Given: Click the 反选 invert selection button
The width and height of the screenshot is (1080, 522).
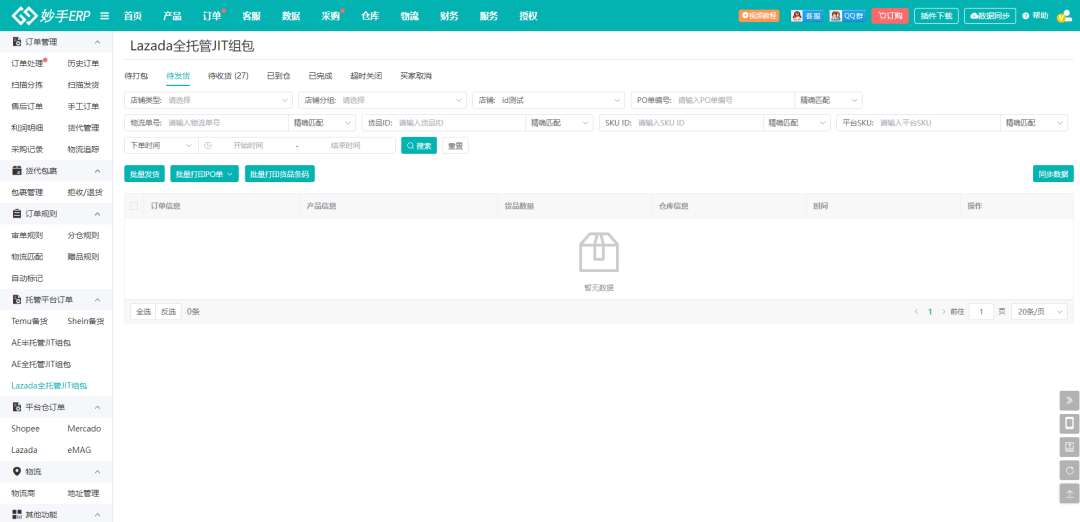Looking at the screenshot, I should [x=169, y=312].
